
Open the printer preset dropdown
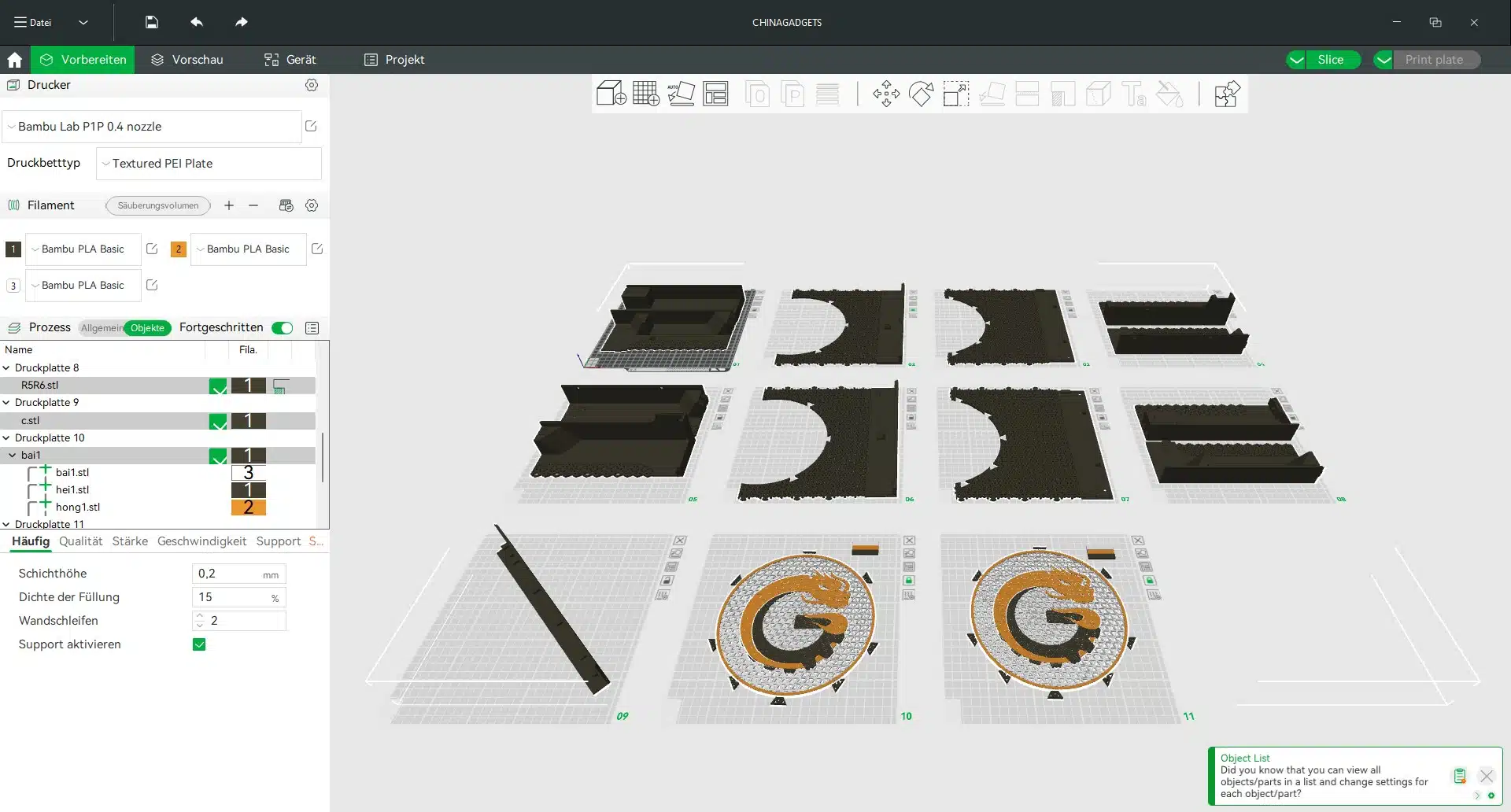(152, 126)
